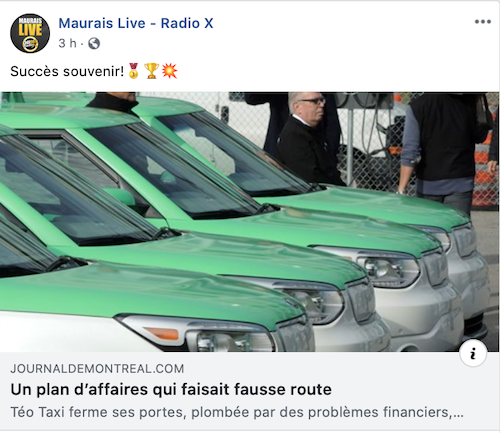Select the "Succès souvenir!" post text
500x433 pixels.
(x=67, y=71)
